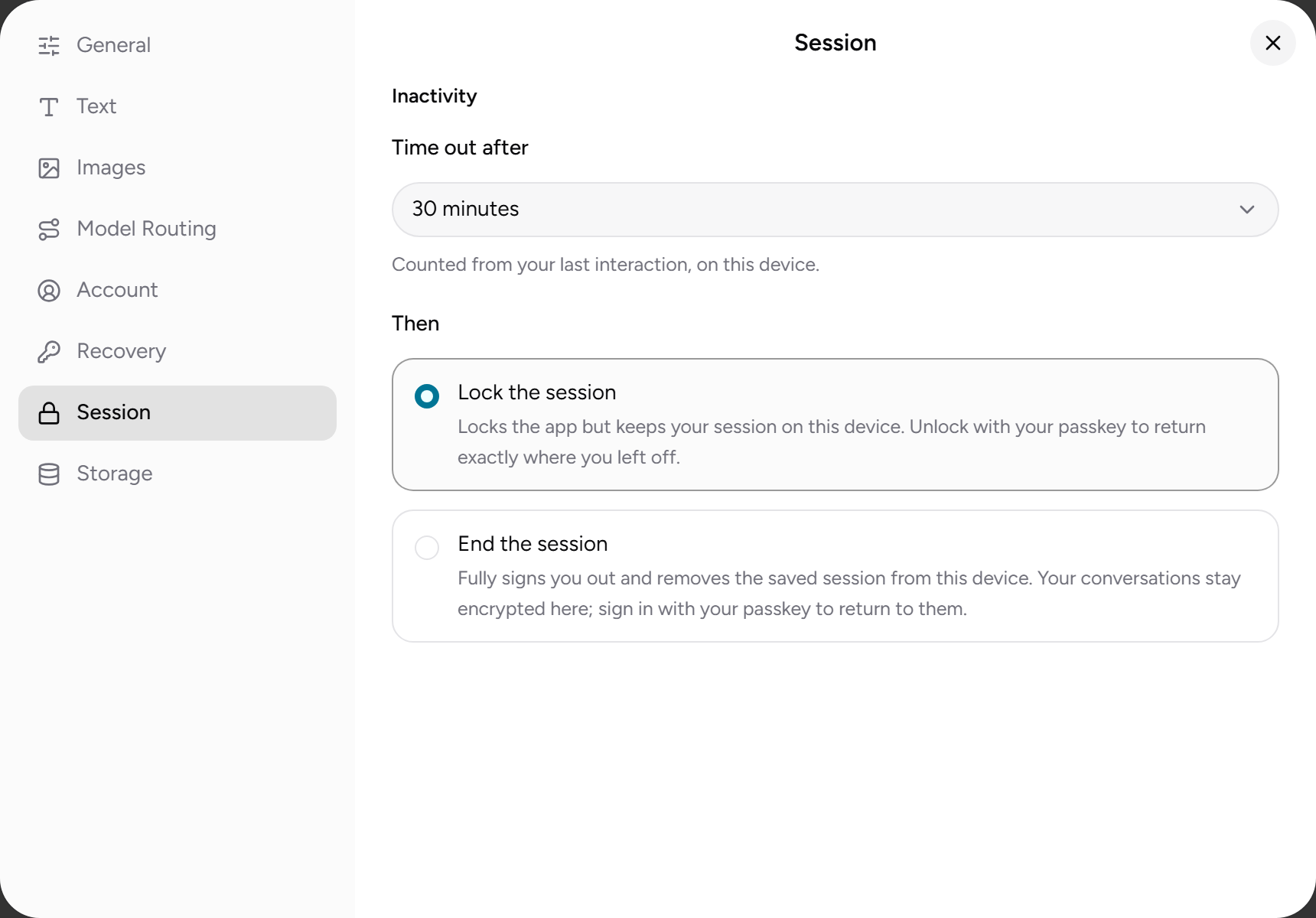Click the Storage database icon
The height and width of the screenshot is (918, 1316).
[x=49, y=474]
